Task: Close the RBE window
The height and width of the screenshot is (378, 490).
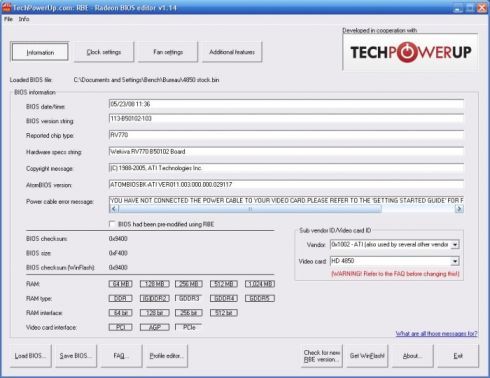Action: 482,8
